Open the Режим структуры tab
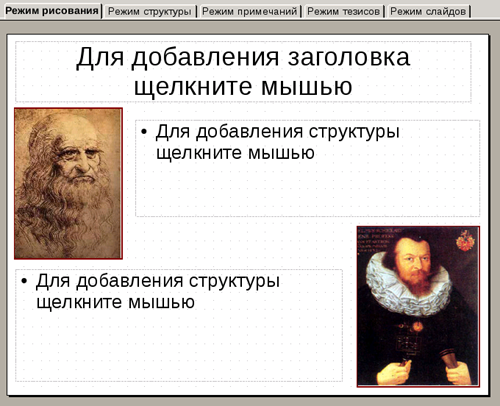 click(150, 12)
